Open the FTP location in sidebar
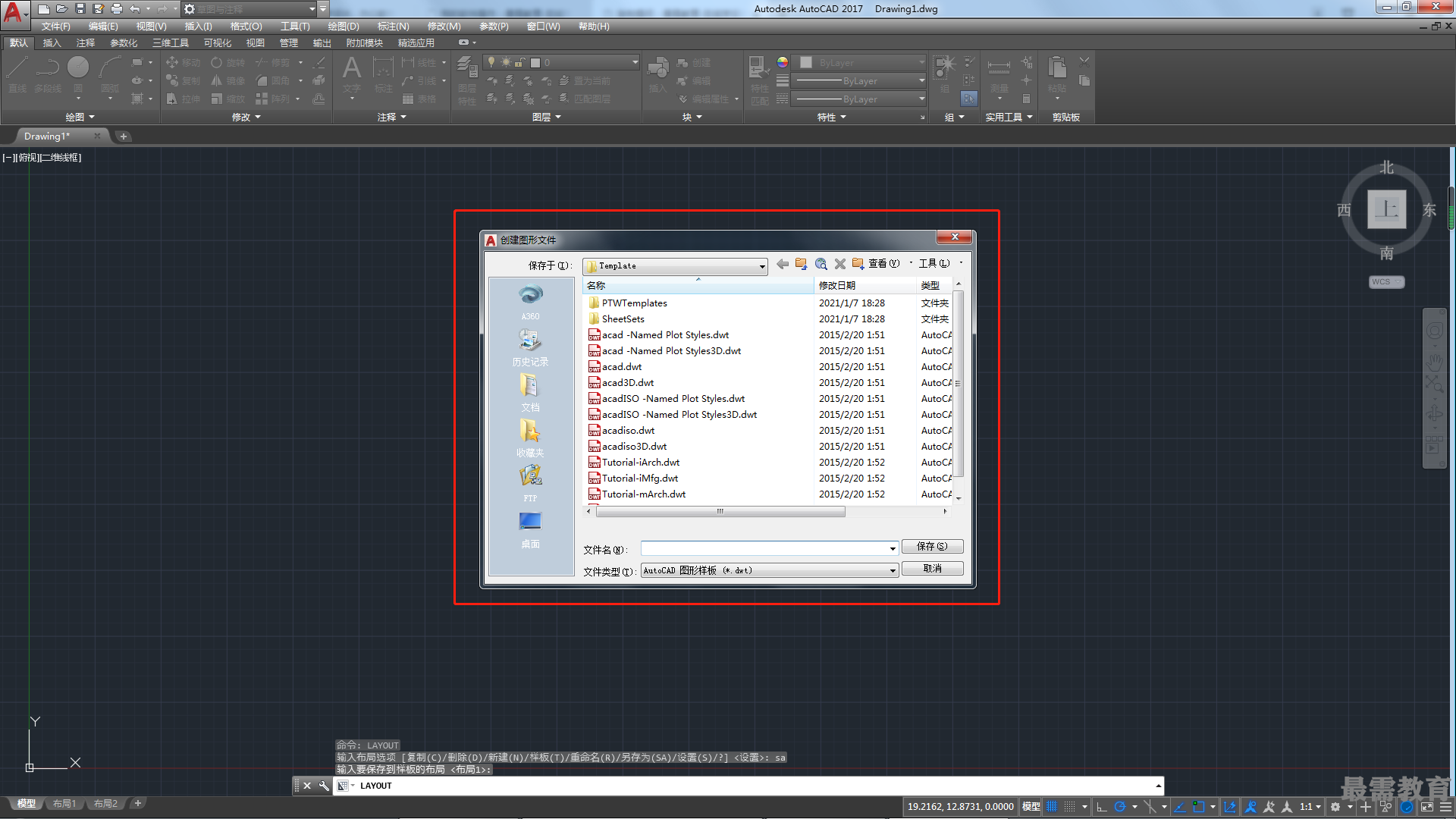The image size is (1456, 819). (531, 484)
